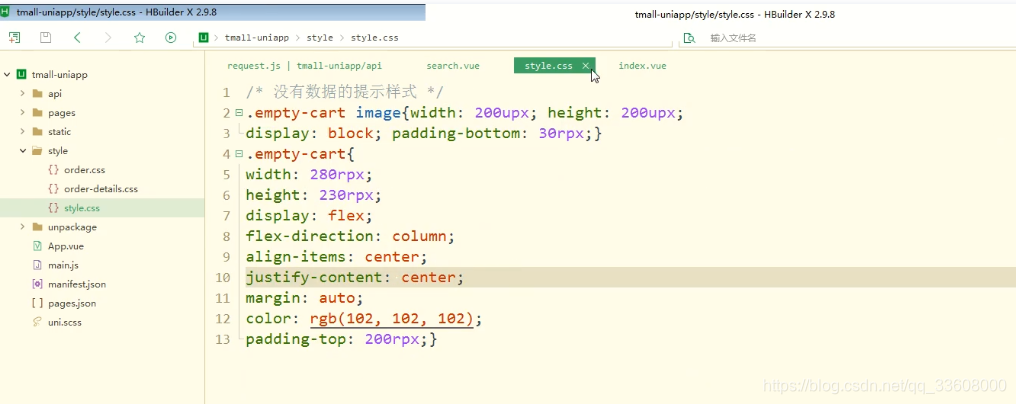Screen dimensions: 1016x404
Task: Switch to the search.vue tab
Action: (x=453, y=65)
